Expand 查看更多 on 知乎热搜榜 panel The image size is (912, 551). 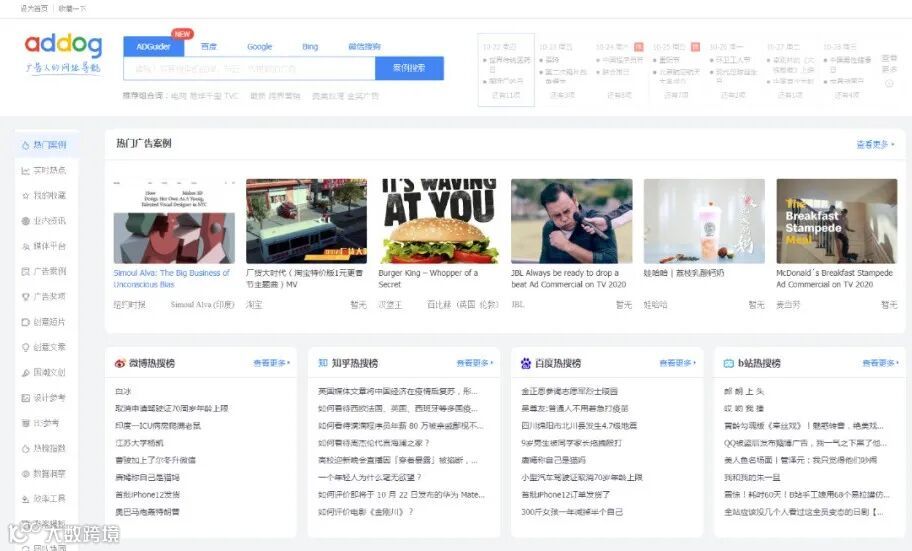click(474, 363)
